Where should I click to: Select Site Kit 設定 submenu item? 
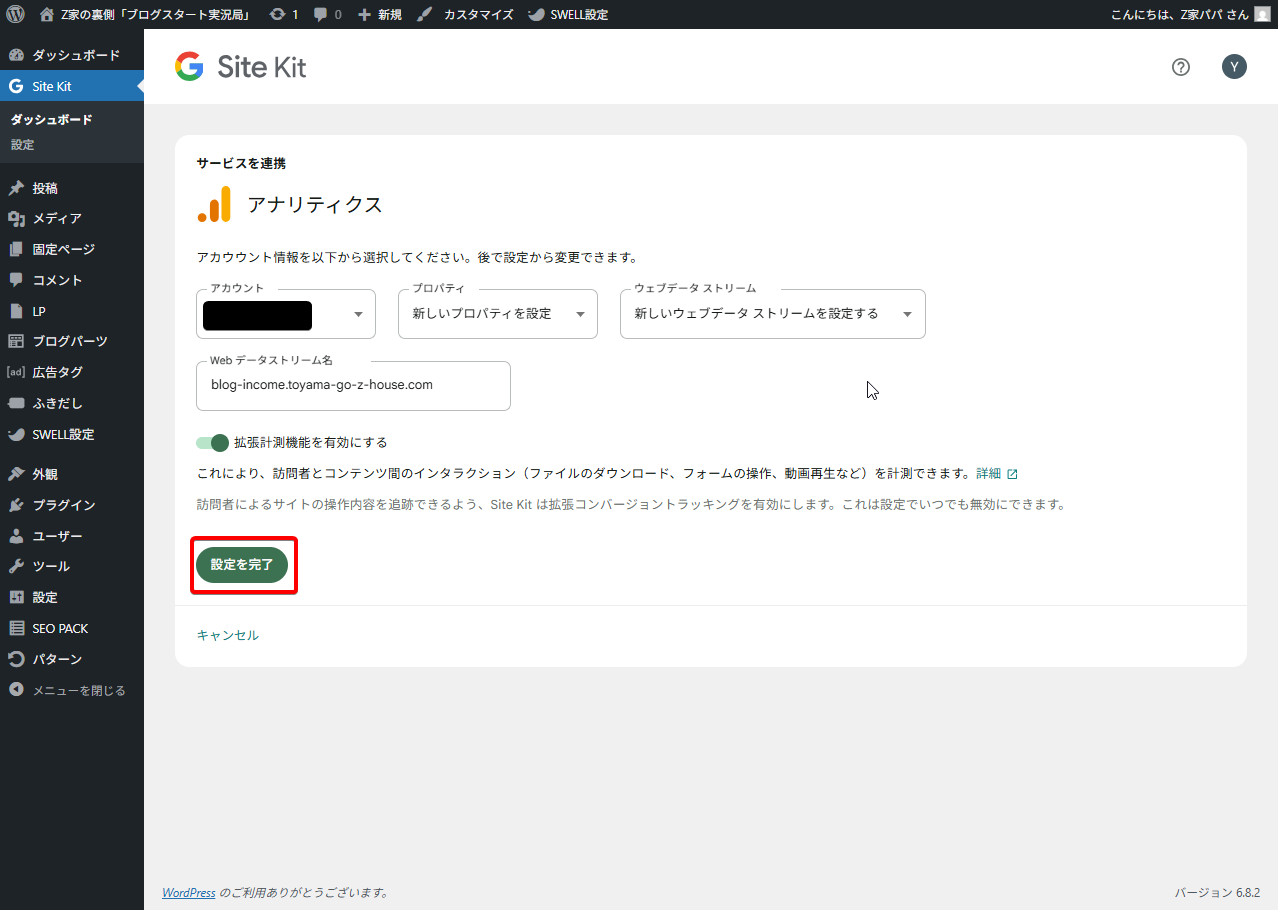click(x=23, y=145)
